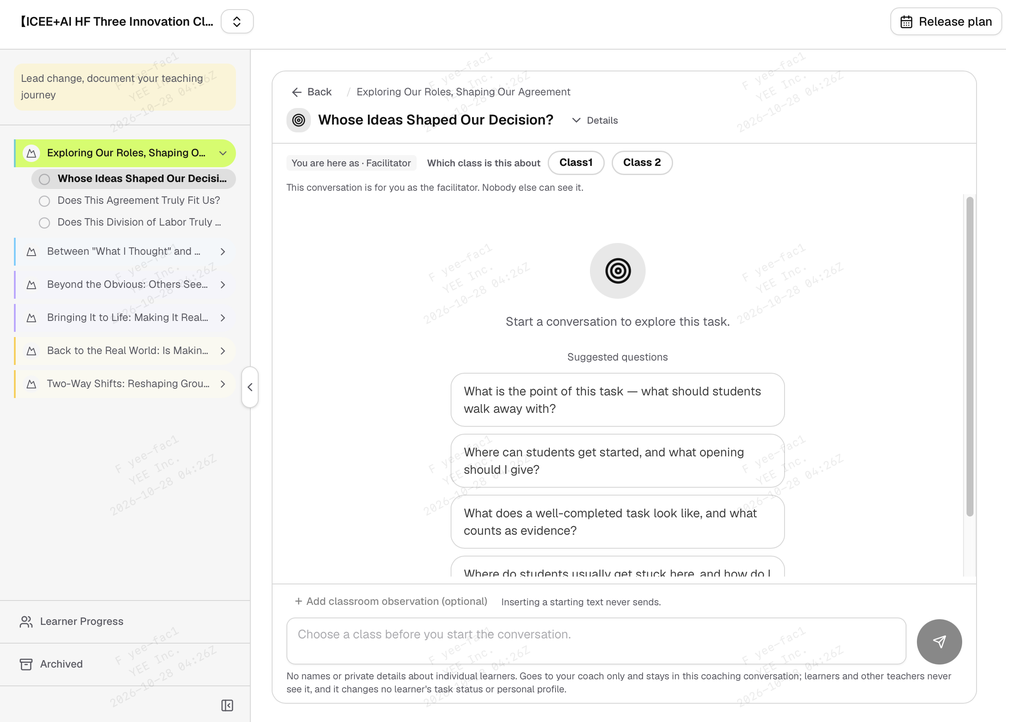Open the Beyond the Obvious section row
Viewport: 1013px width, 722px height.
click(125, 285)
